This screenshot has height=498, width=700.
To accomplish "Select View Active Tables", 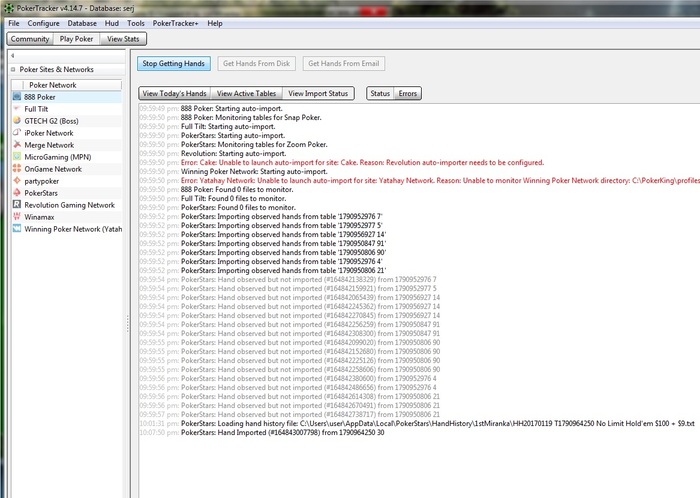I will [x=246, y=93].
